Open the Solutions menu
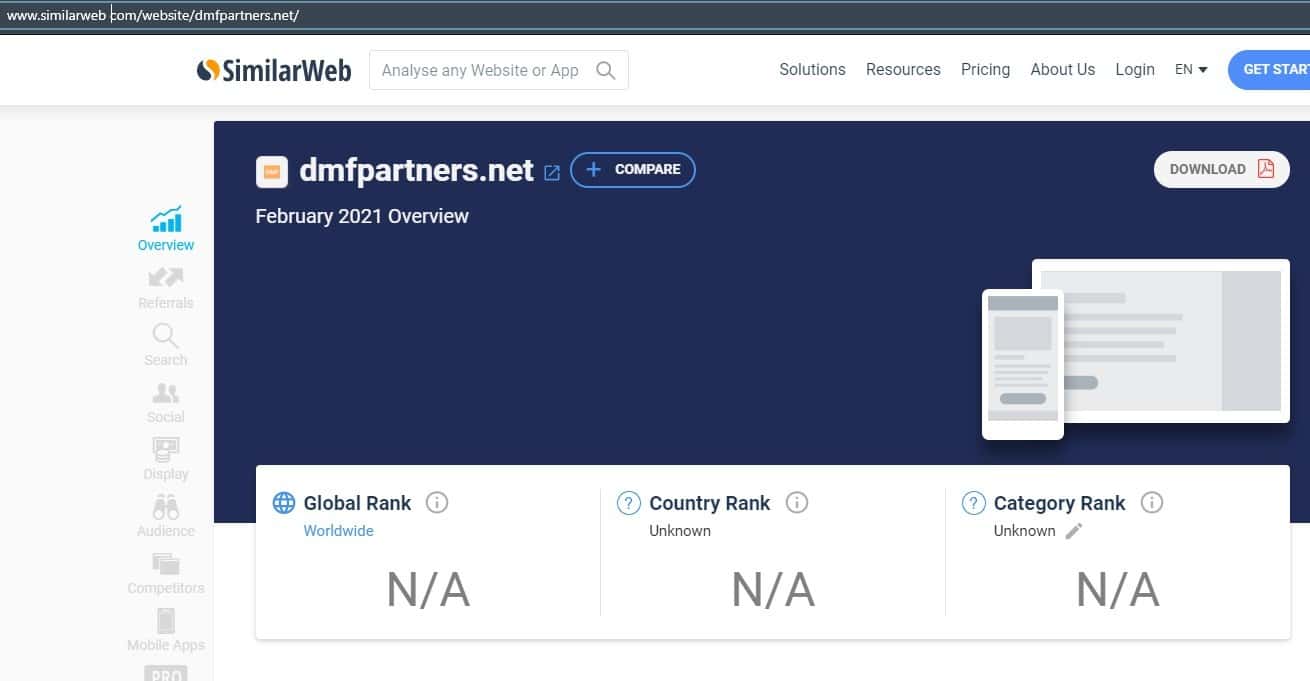This screenshot has width=1310, height=681. pyautogui.click(x=812, y=70)
